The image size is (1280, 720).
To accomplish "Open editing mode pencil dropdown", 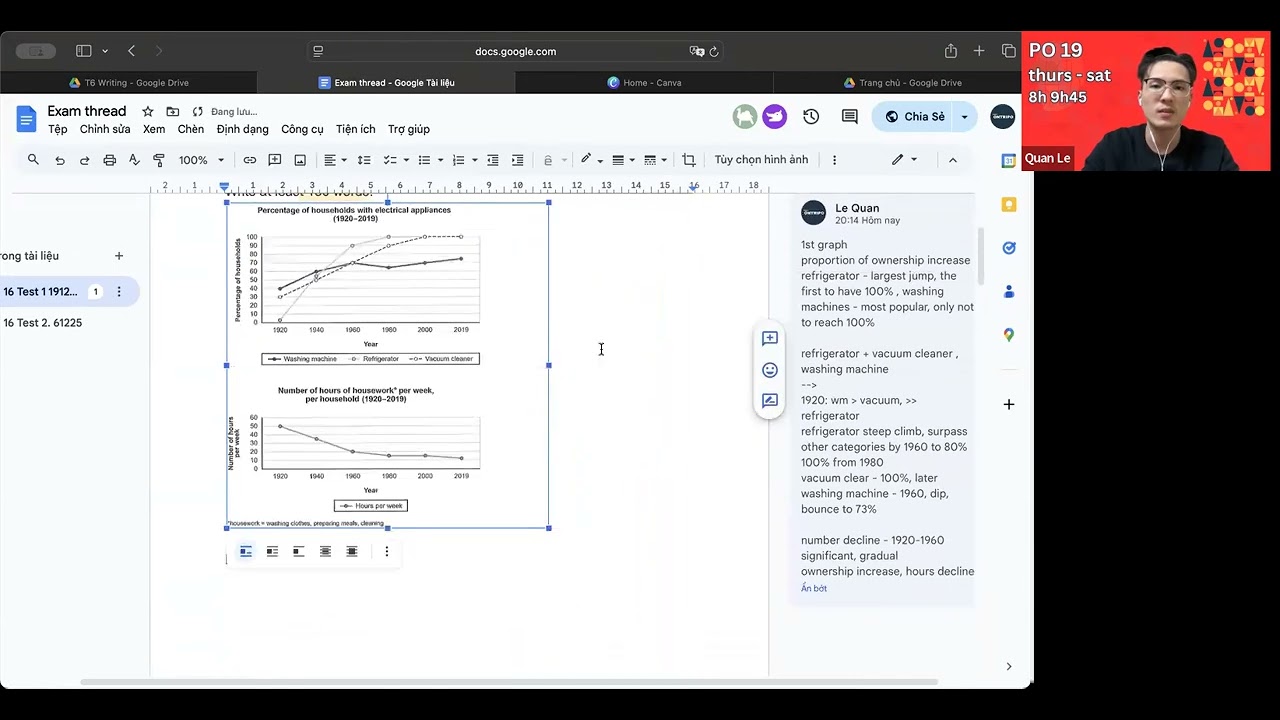I will pos(904,160).
